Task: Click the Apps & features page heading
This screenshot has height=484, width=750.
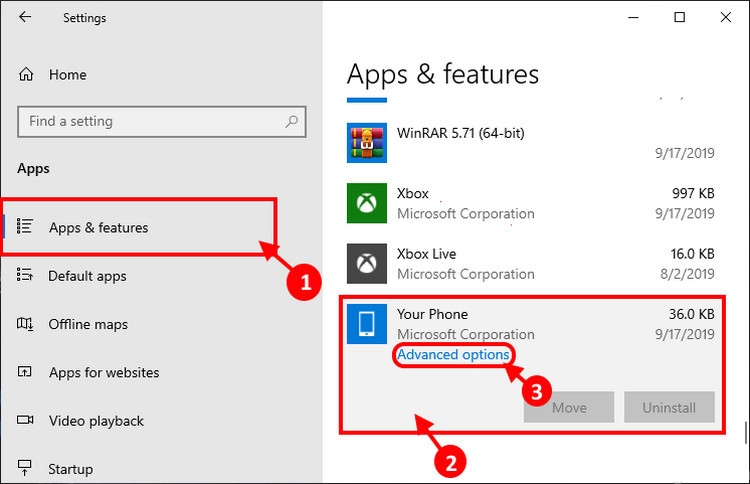Action: (443, 75)
